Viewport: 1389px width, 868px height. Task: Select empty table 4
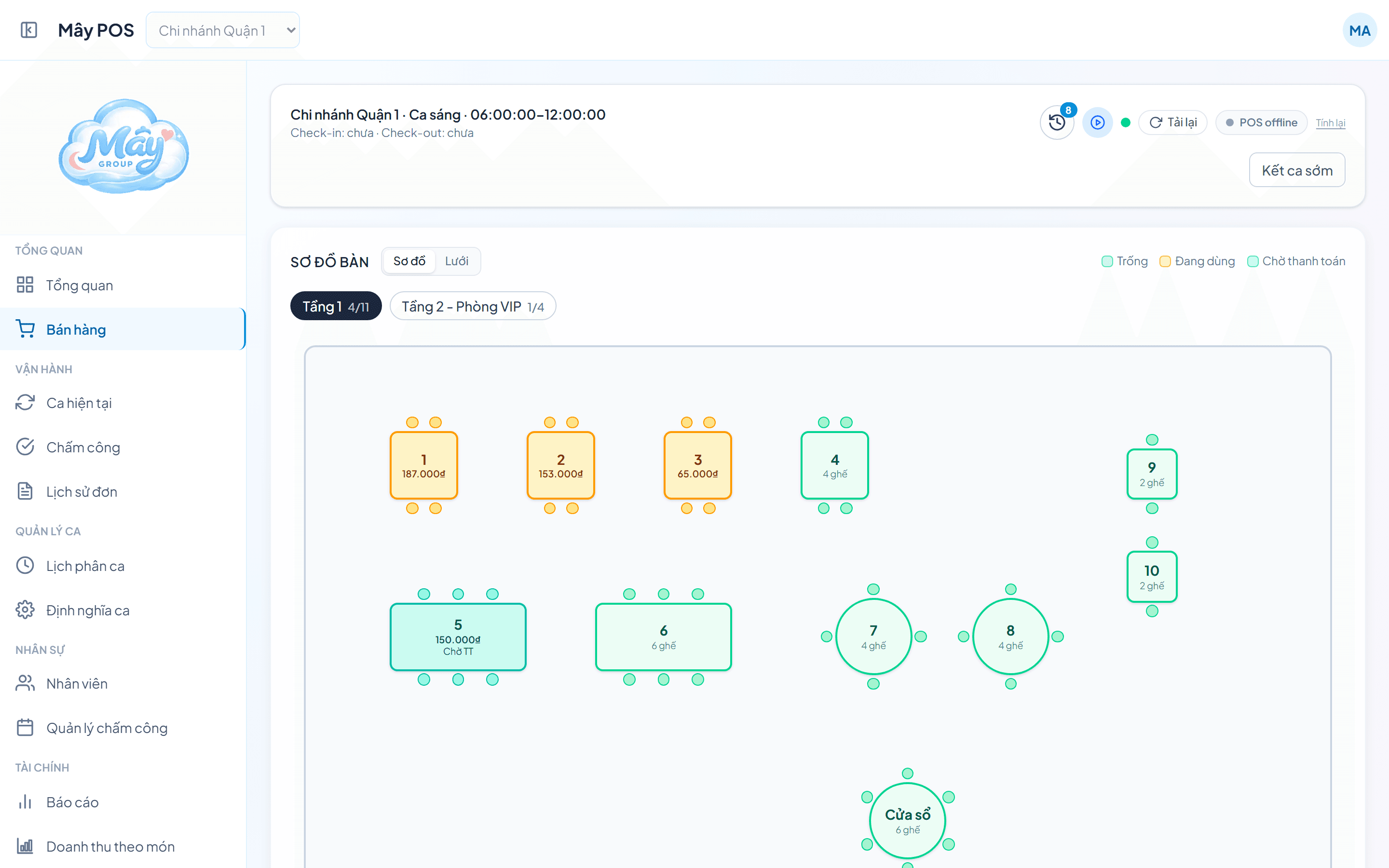point(834,465)
